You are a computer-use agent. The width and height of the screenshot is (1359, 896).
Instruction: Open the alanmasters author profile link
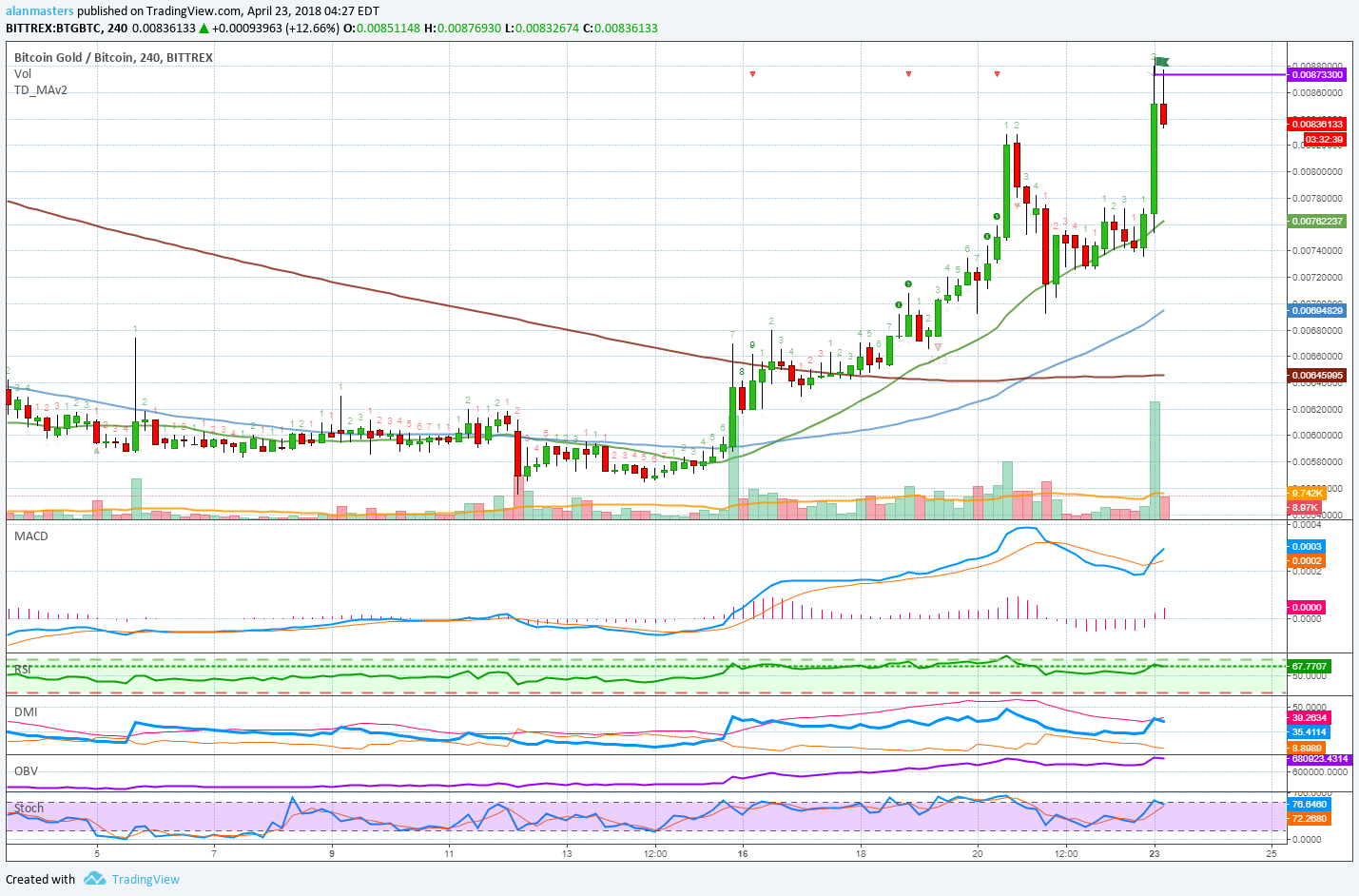(x=40, y=10)
